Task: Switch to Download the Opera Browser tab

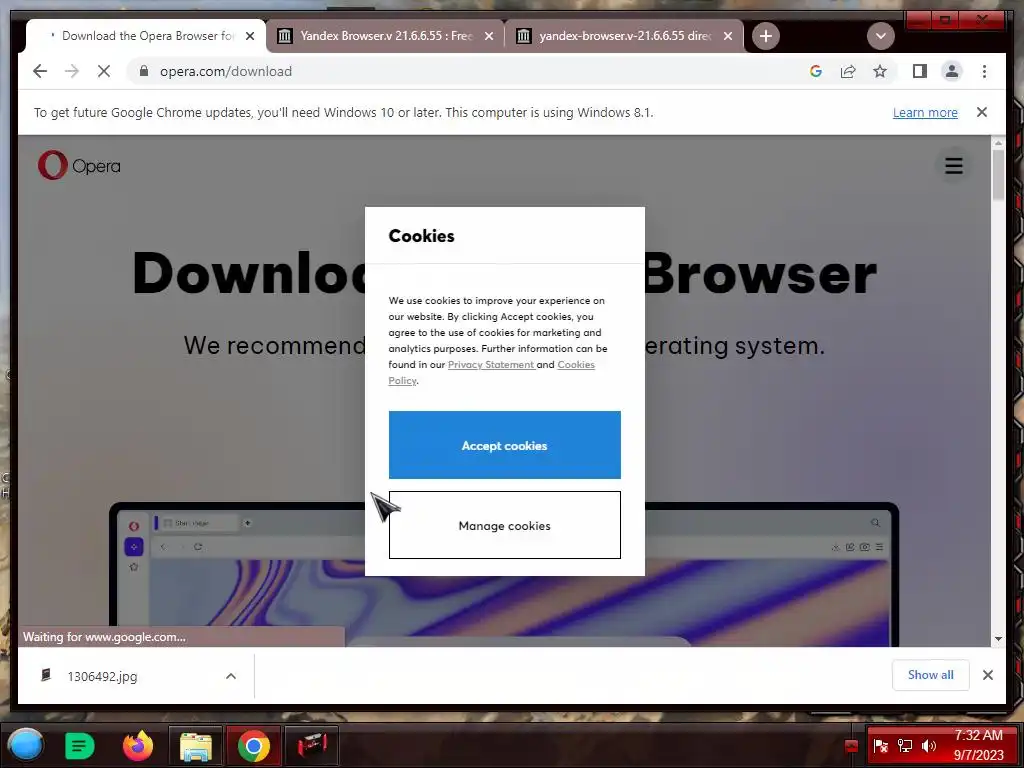Action: pyautogui.click(x=146, y=36)
